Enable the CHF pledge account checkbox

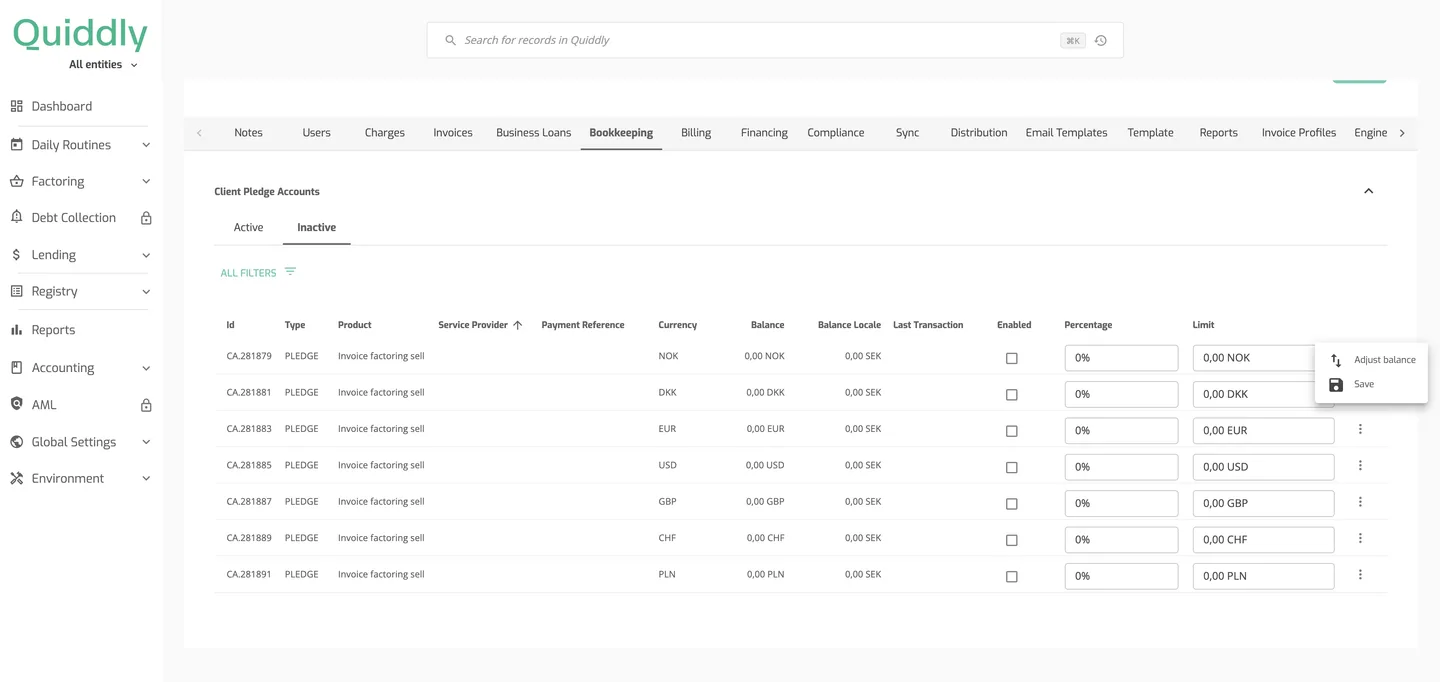pyautogui.click(x=1012, y=540)
